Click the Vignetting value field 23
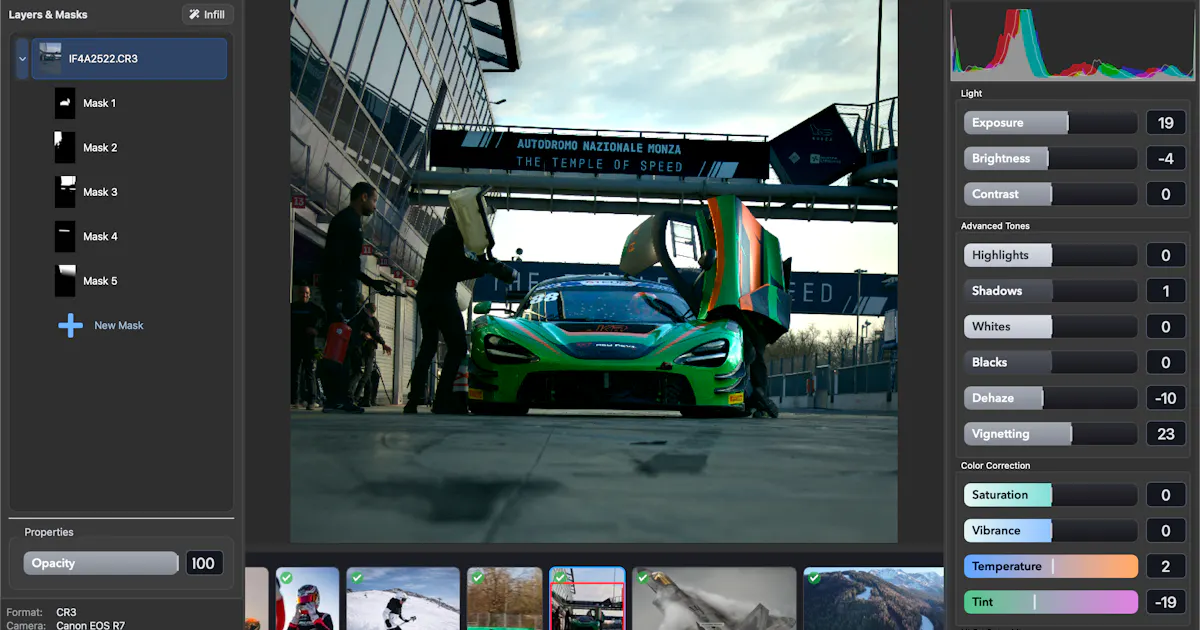The image size is (1200, 630). click(1166, 434)
